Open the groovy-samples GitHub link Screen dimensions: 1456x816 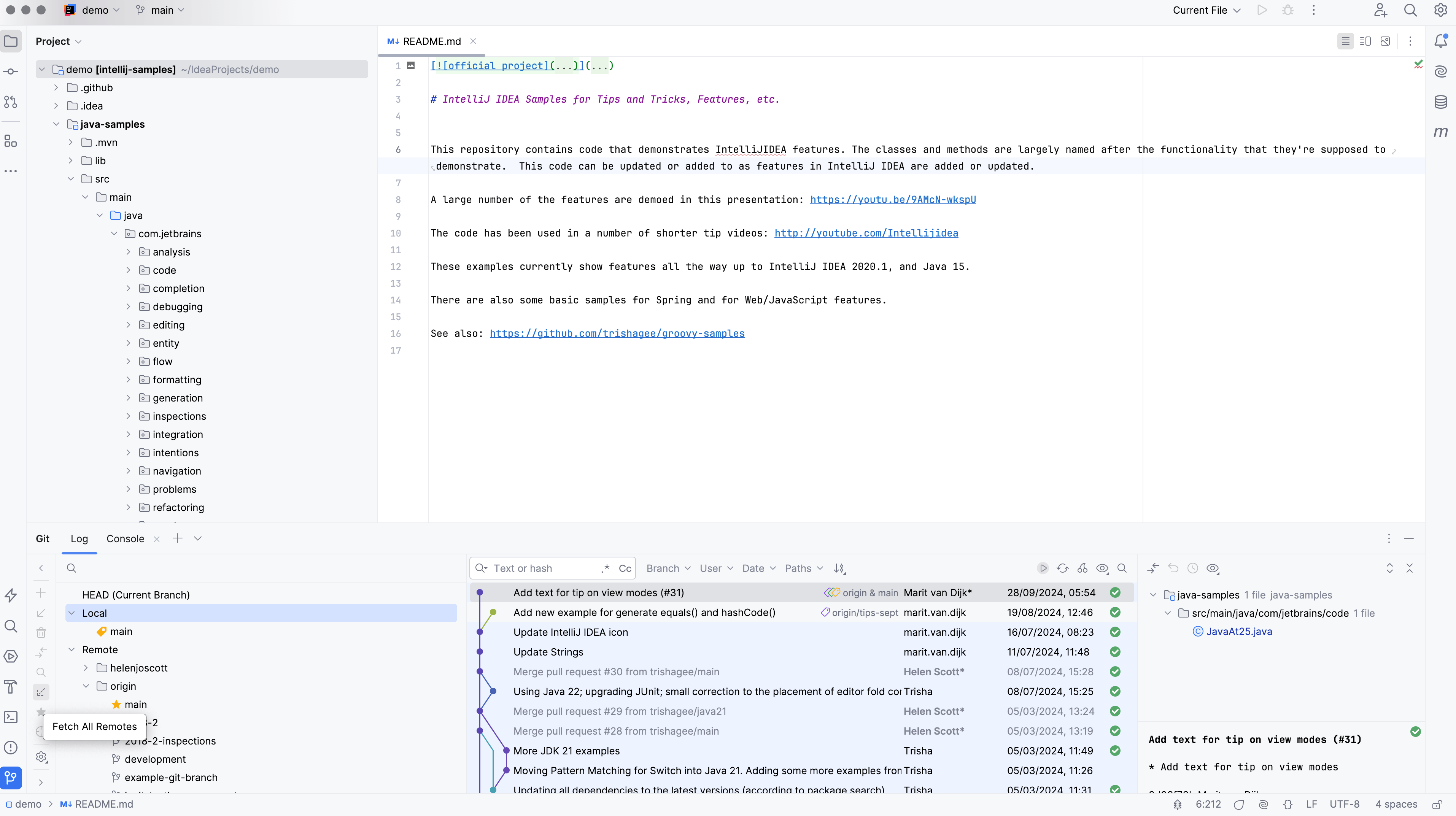coord(617,333)
